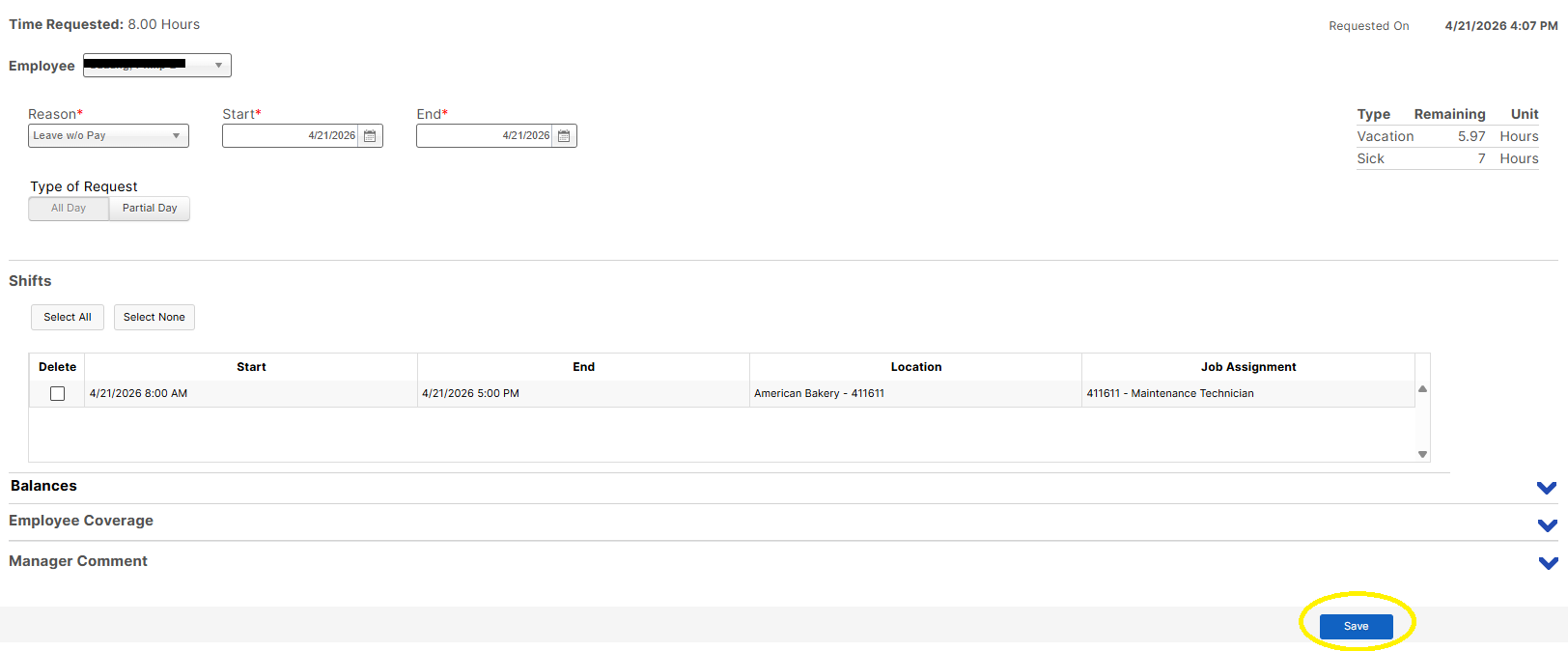Viewport: 1568px width, 651px height.
Task: Click the Manager Comment section heading
Action: pos(78,561)
